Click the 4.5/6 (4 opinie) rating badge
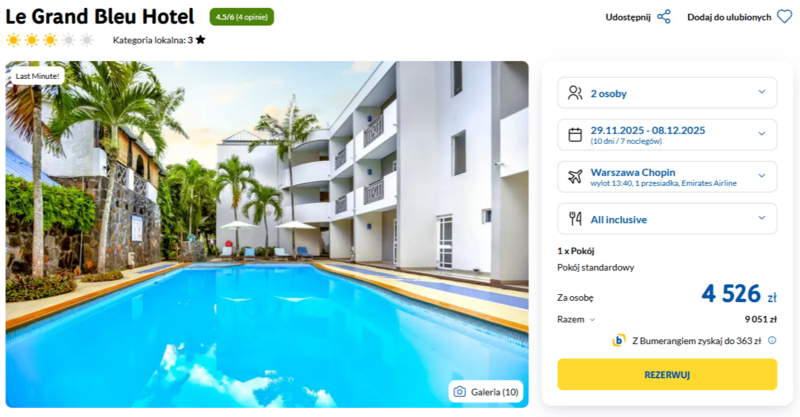Viewport: 800px width, 417px height. (x=242, y=17)
